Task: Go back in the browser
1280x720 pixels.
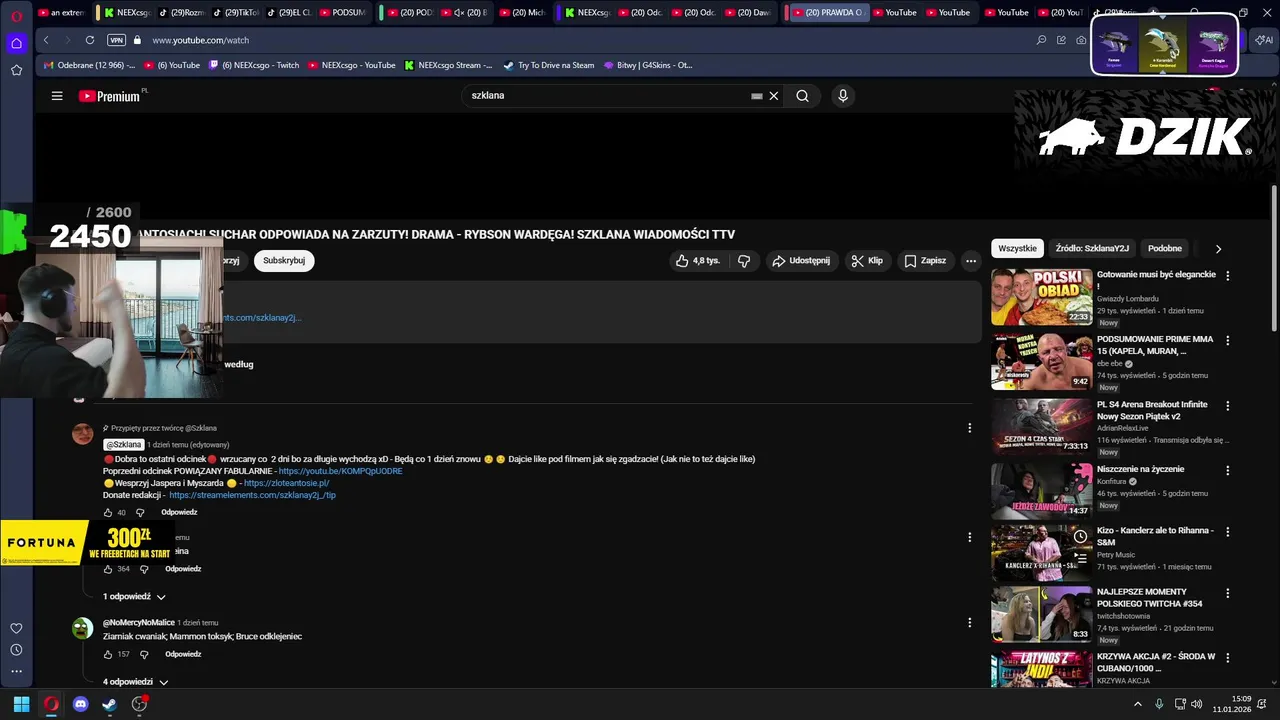Action: (46, 40)
